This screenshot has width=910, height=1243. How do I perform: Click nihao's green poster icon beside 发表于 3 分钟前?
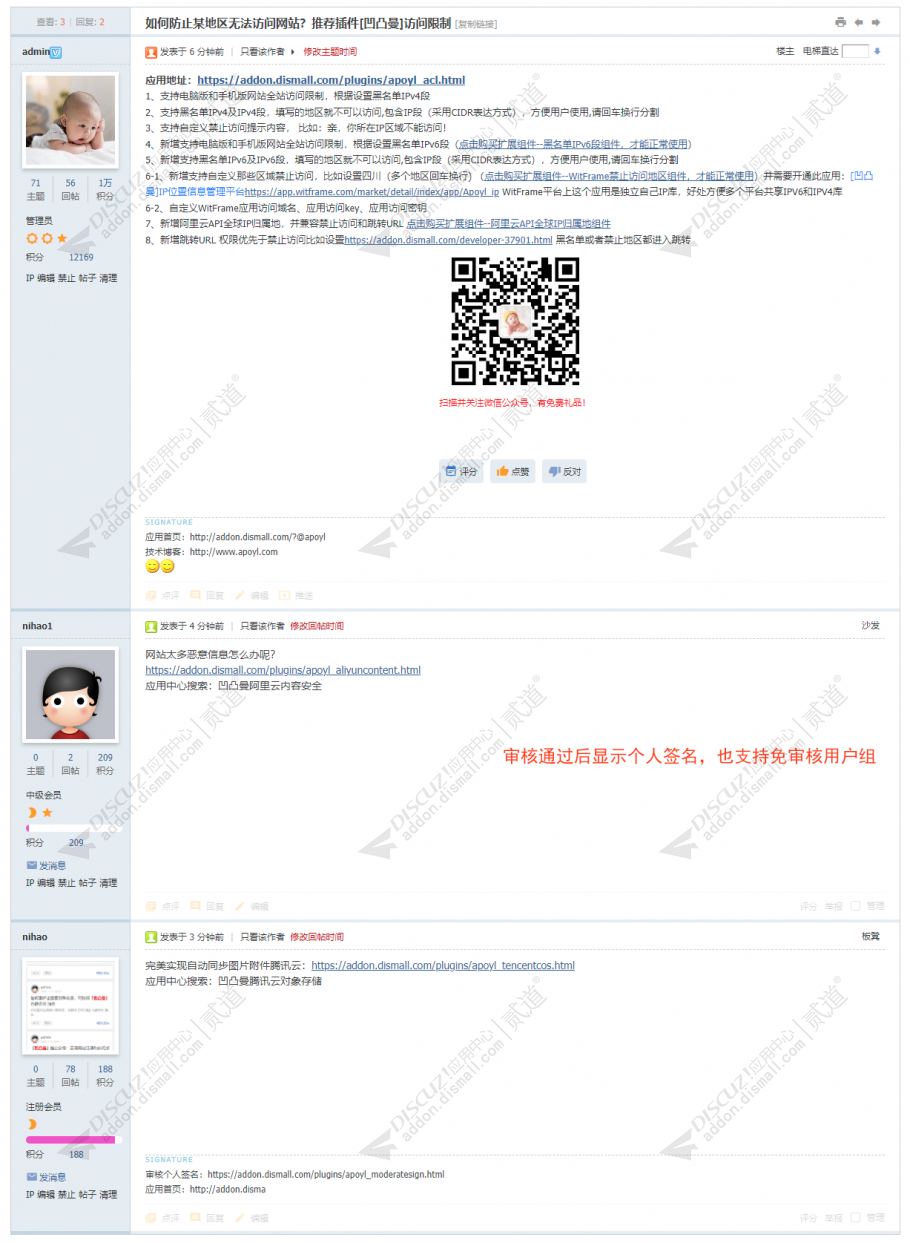151,937
